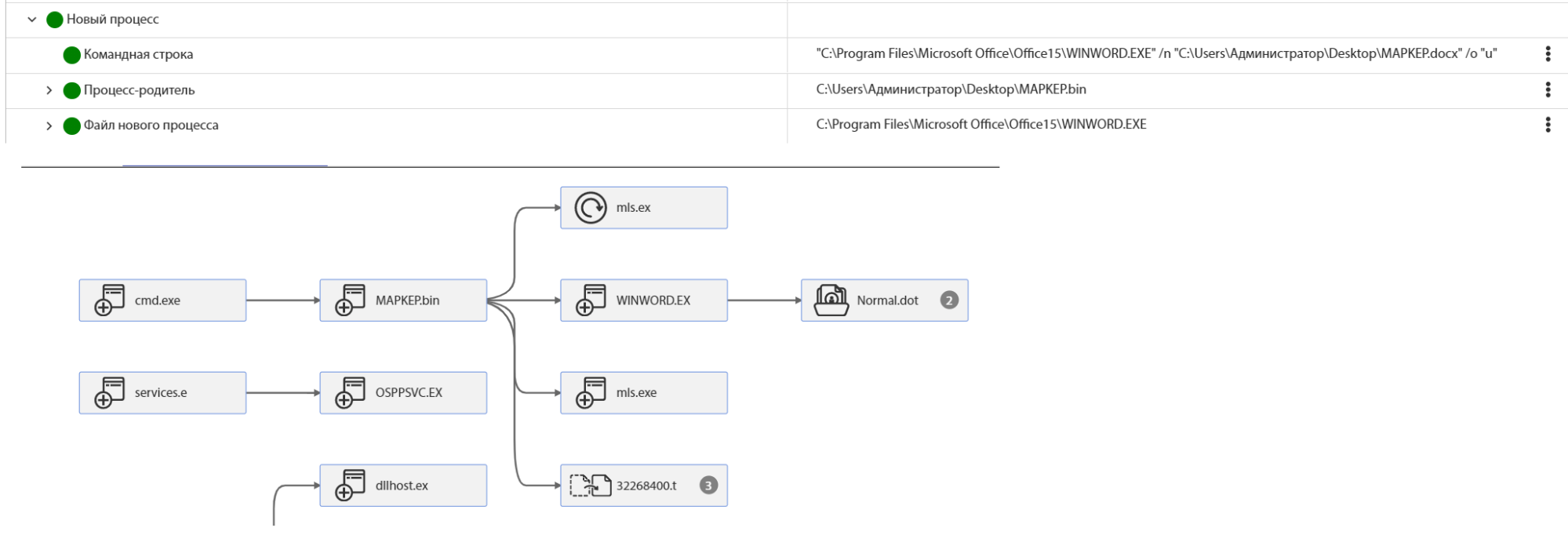Select the mls.exe process node label

tap(636, 393)
